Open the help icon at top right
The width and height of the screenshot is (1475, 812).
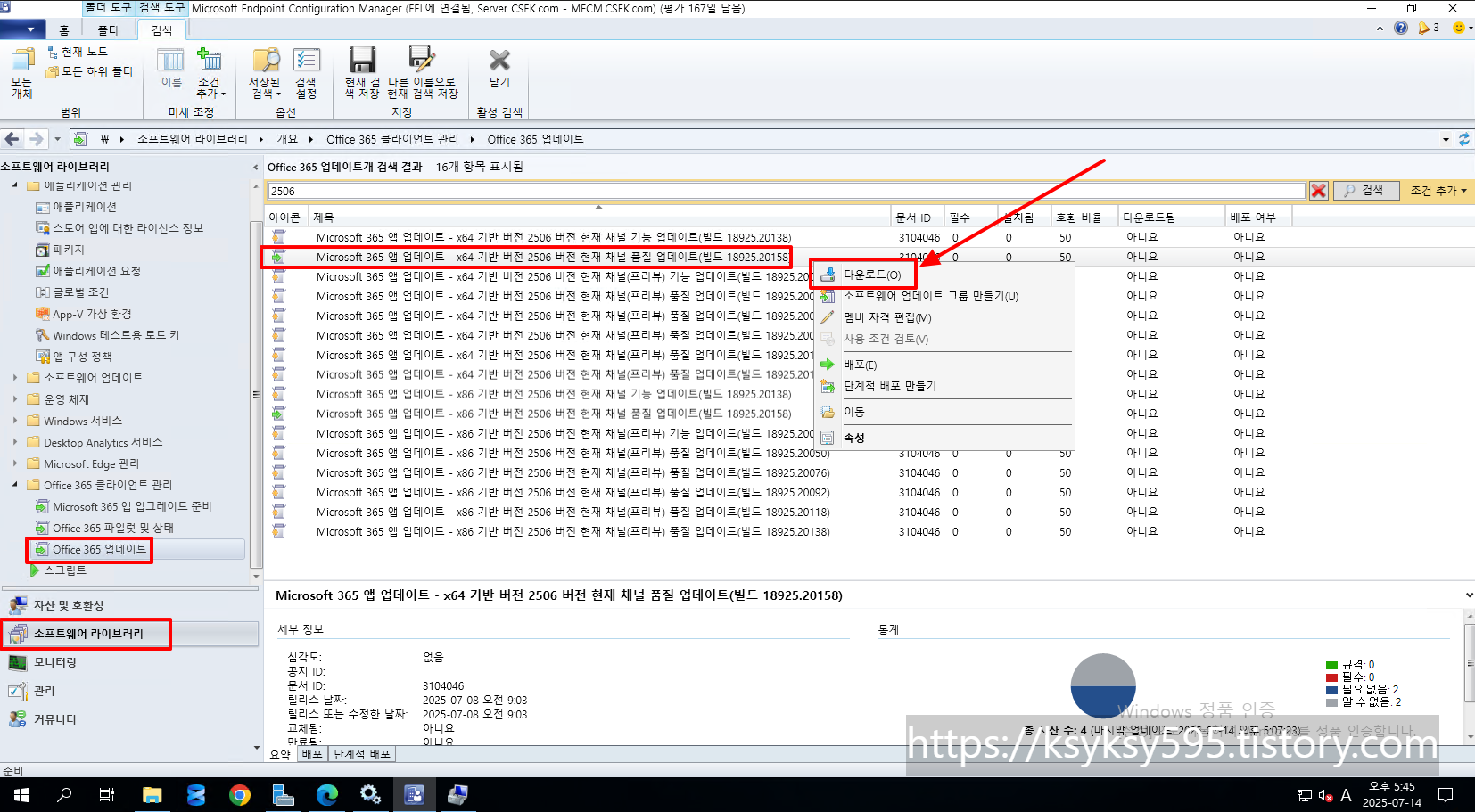(1400, 28)
